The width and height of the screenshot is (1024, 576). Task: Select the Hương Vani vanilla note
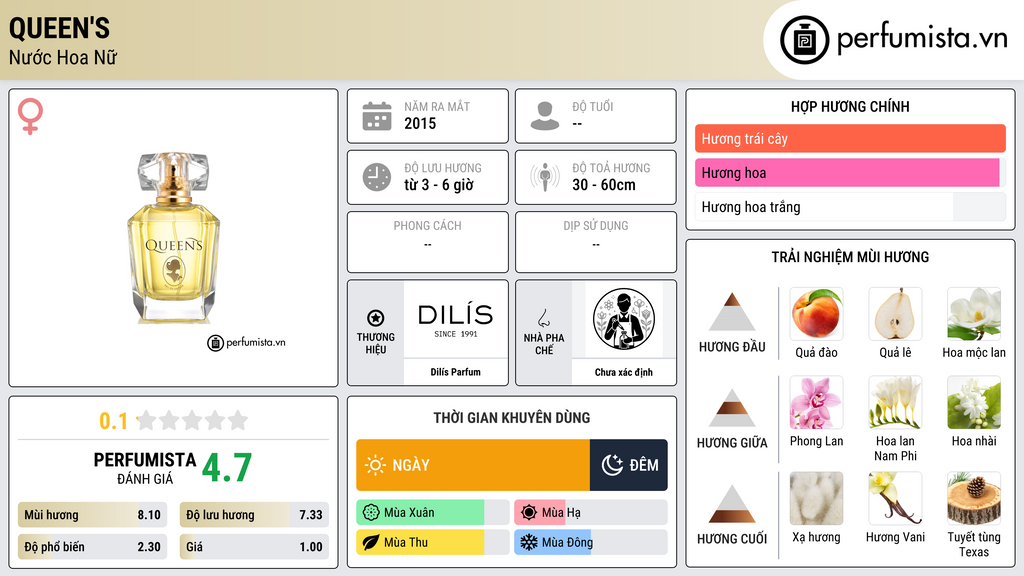coord(895,498)
